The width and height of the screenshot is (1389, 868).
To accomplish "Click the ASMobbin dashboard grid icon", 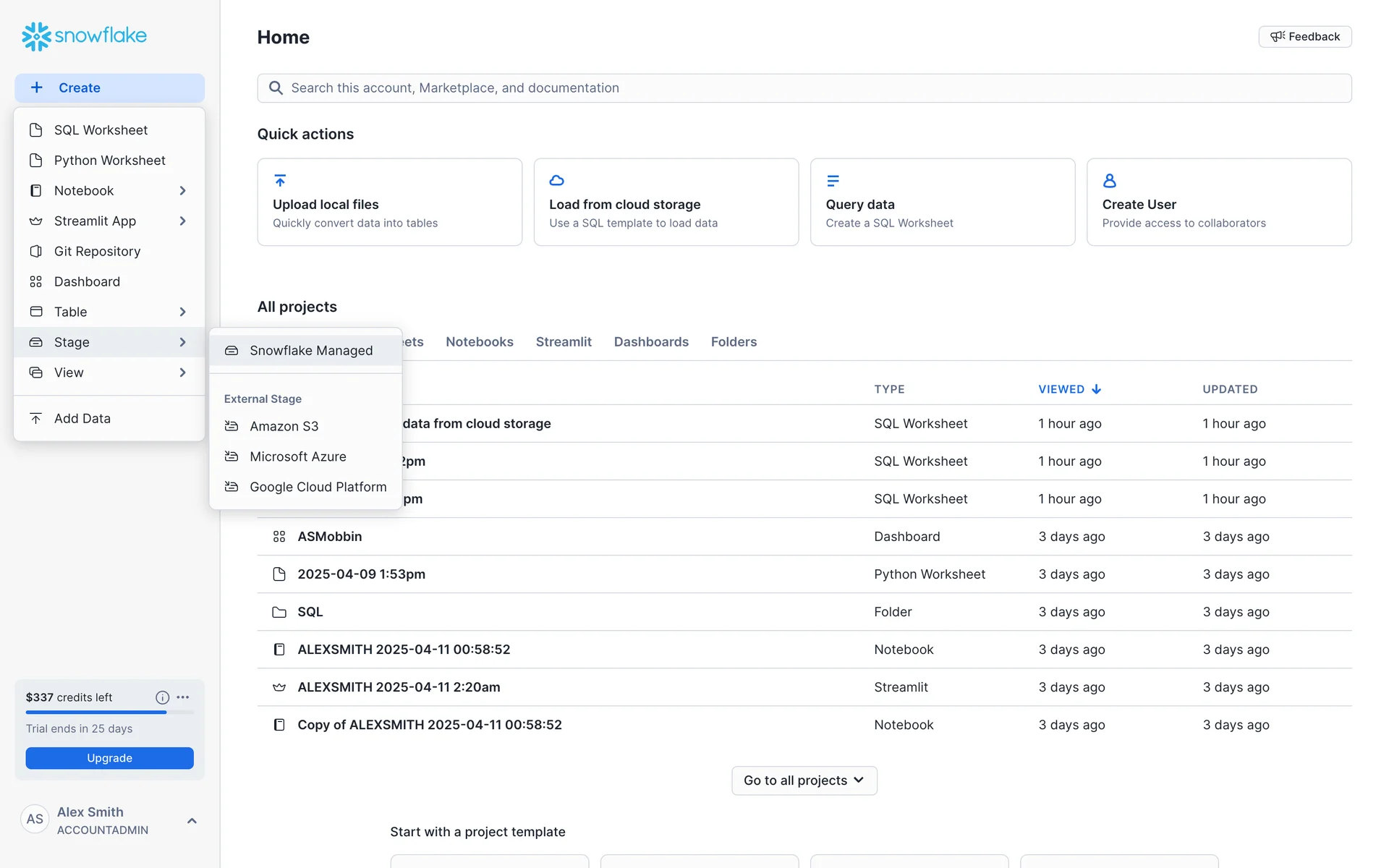I will pos(279,537).
